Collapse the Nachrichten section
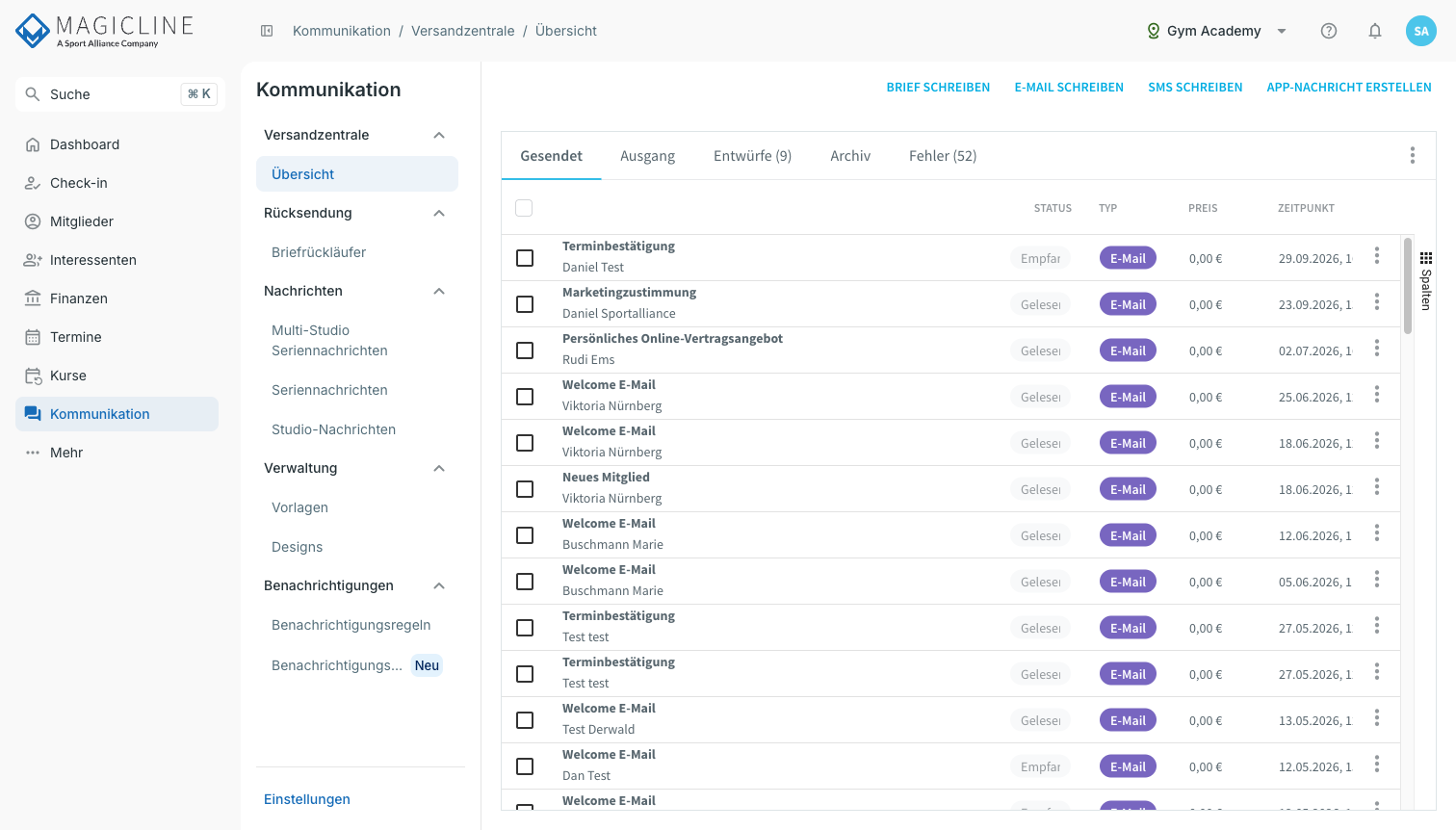Viewport: 1456px width, 830px height. (439, 291)
